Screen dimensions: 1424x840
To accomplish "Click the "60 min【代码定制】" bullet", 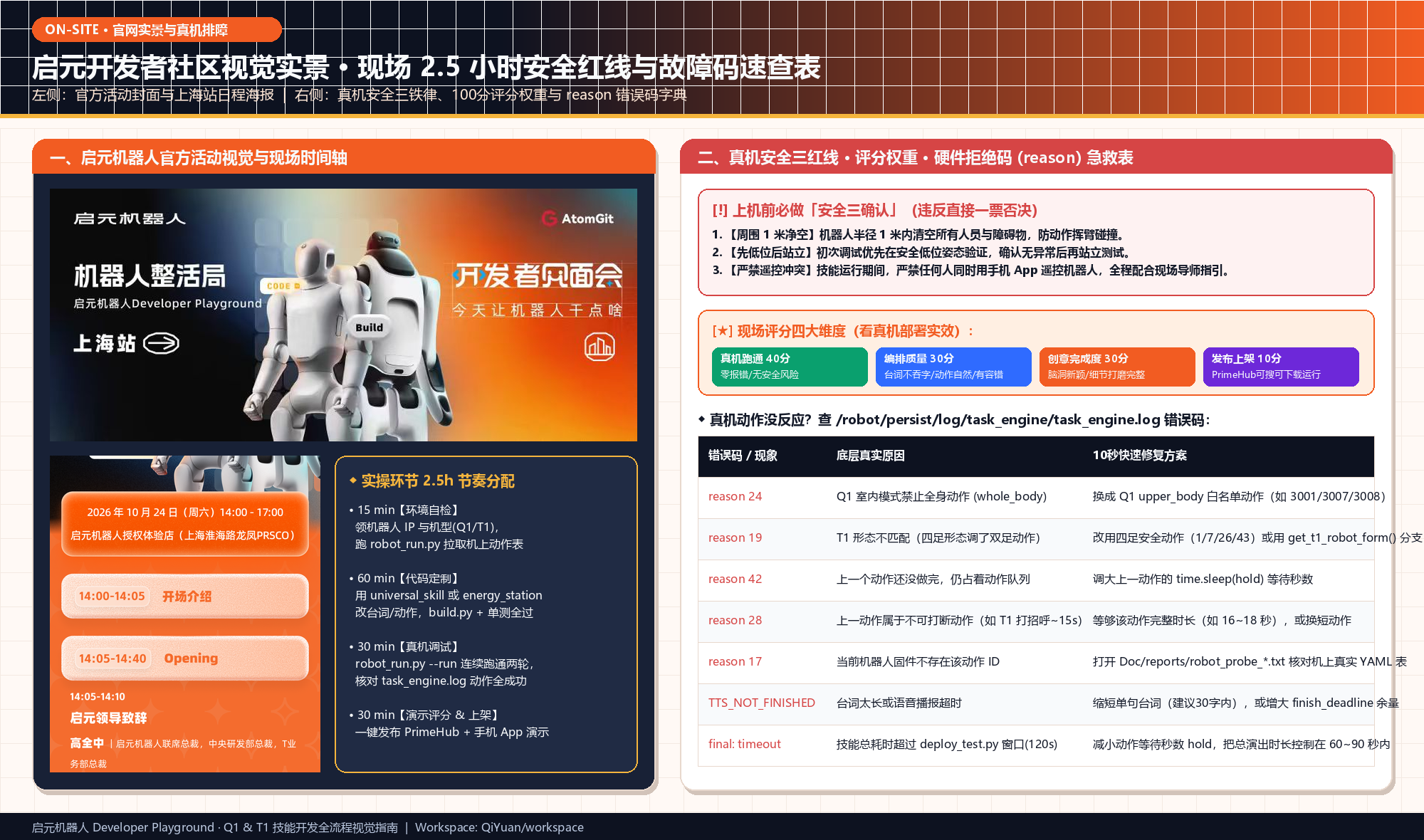I will click(x=406, y=578).
